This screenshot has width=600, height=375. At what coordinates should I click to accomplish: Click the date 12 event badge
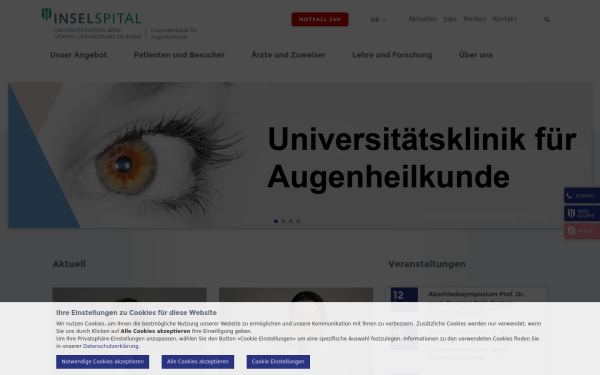click(x=404, y=299)
